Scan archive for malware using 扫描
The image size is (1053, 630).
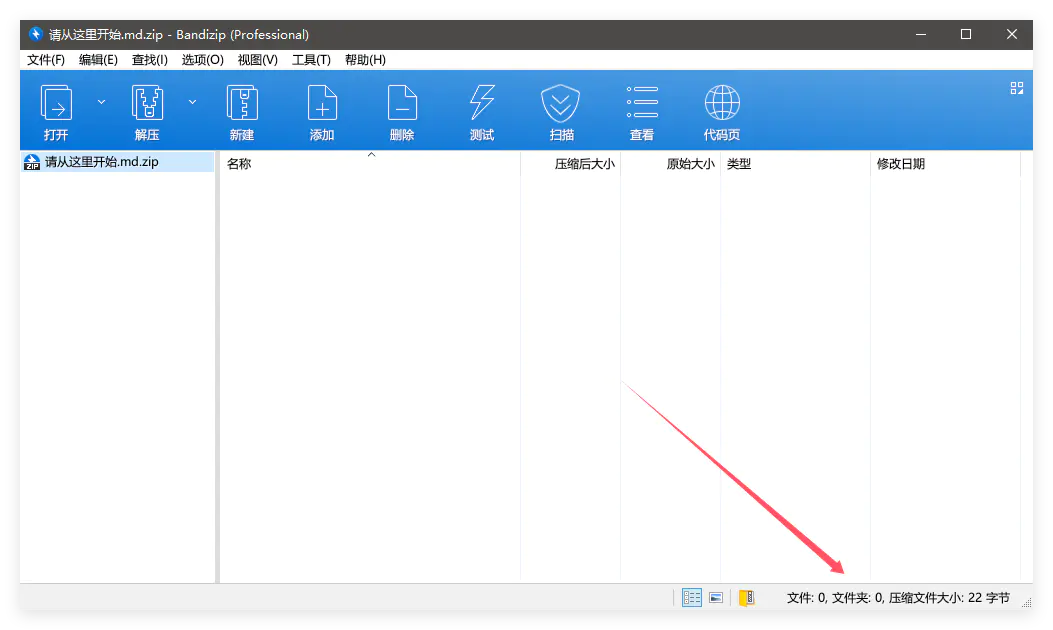pos(561,110)
